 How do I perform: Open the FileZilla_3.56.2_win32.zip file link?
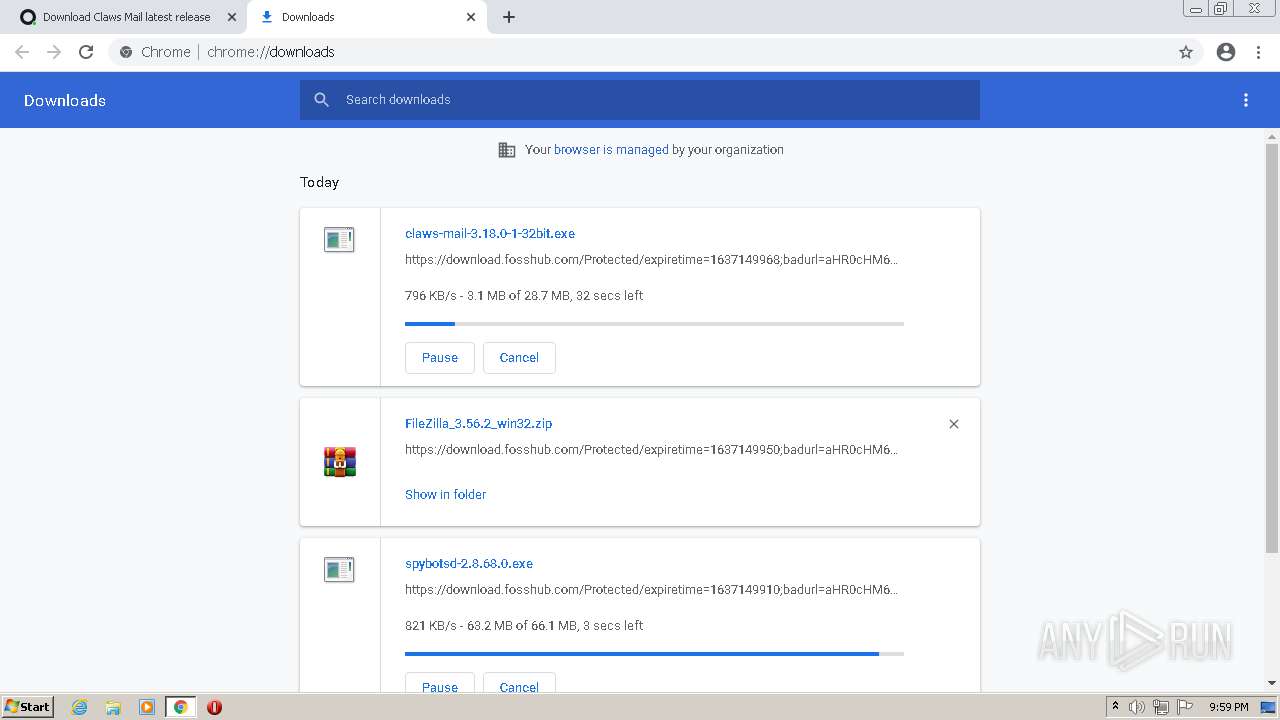coord(478,424)
